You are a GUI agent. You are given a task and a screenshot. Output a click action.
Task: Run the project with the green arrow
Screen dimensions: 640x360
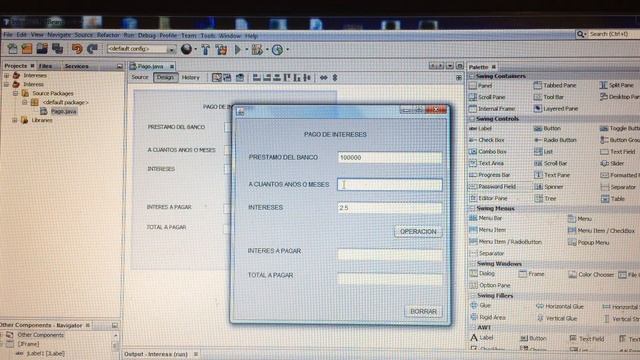[x=238, y=49]
